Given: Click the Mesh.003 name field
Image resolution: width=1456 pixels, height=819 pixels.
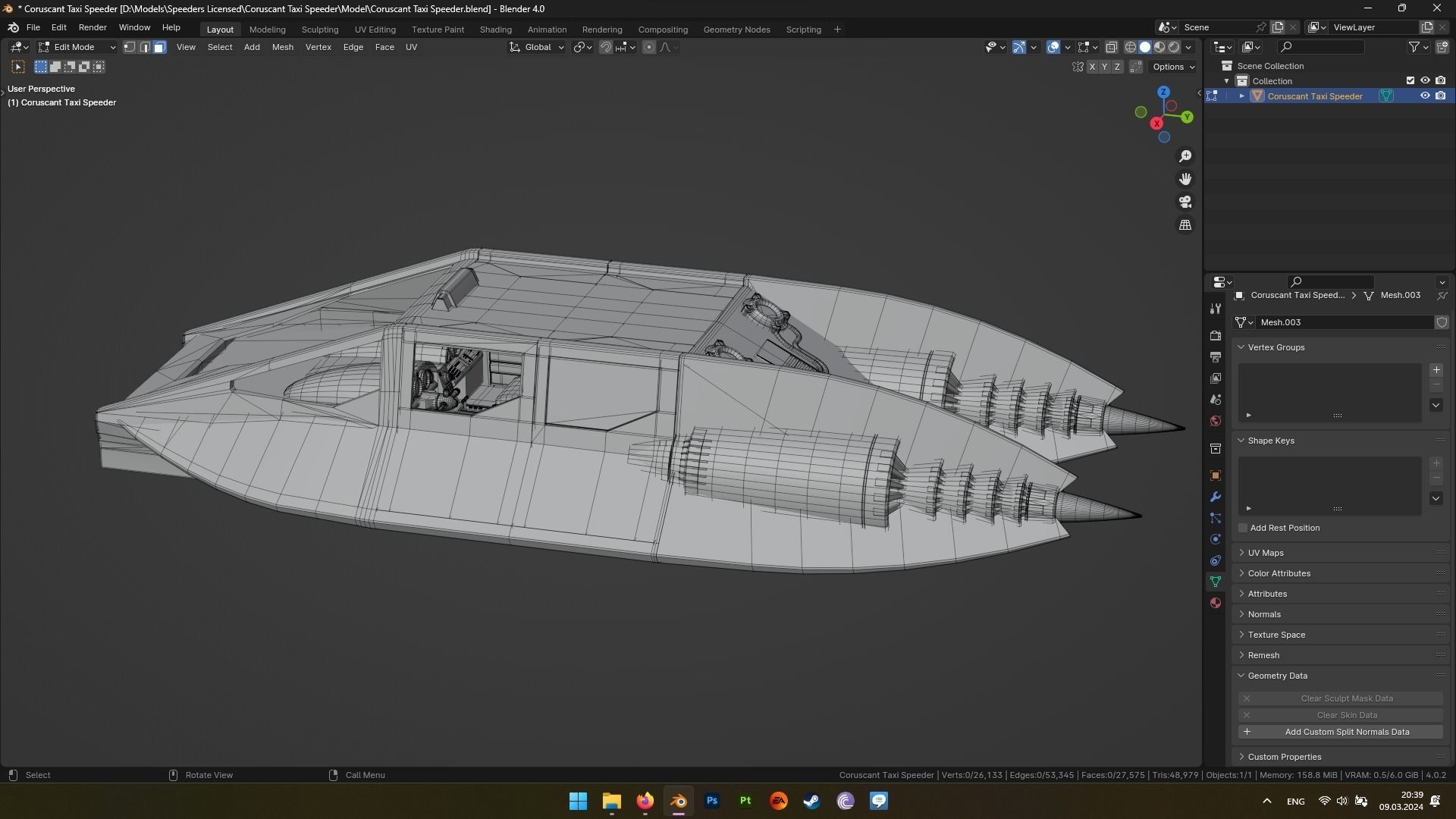Looking at the screenshot, I should tap(1345, 322).
